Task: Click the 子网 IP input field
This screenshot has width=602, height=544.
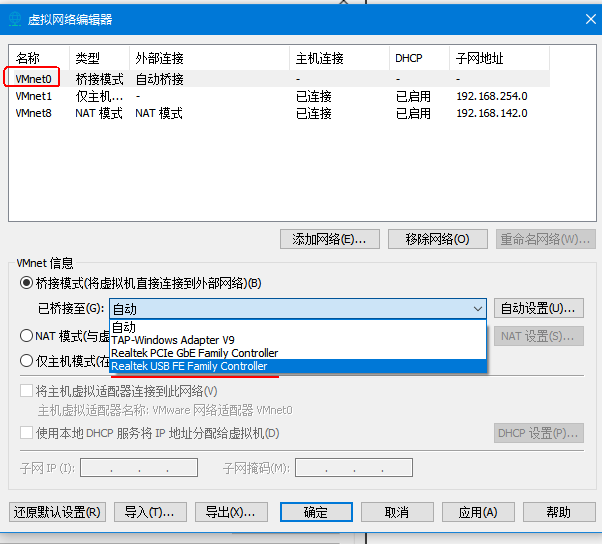Action: (x=139, y=467)
